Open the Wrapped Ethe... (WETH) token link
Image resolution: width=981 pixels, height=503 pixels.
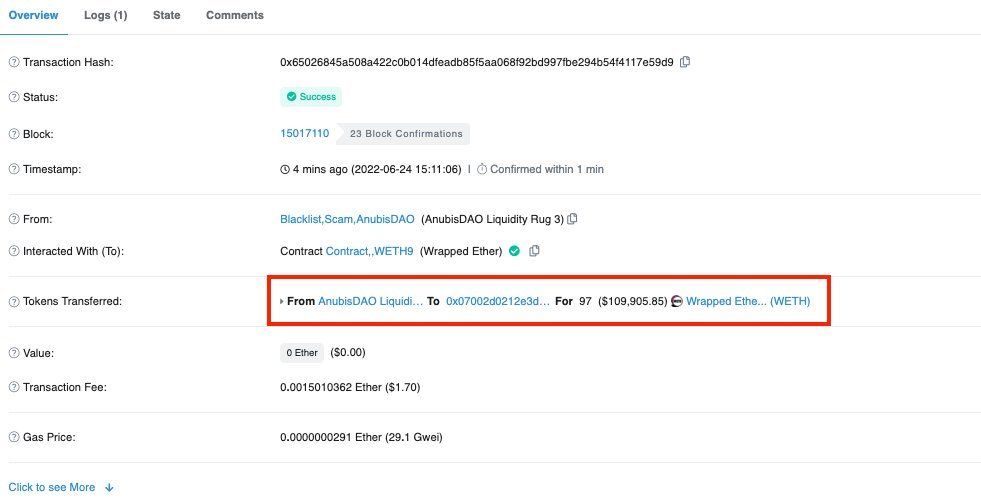click(x=748, y=301)
